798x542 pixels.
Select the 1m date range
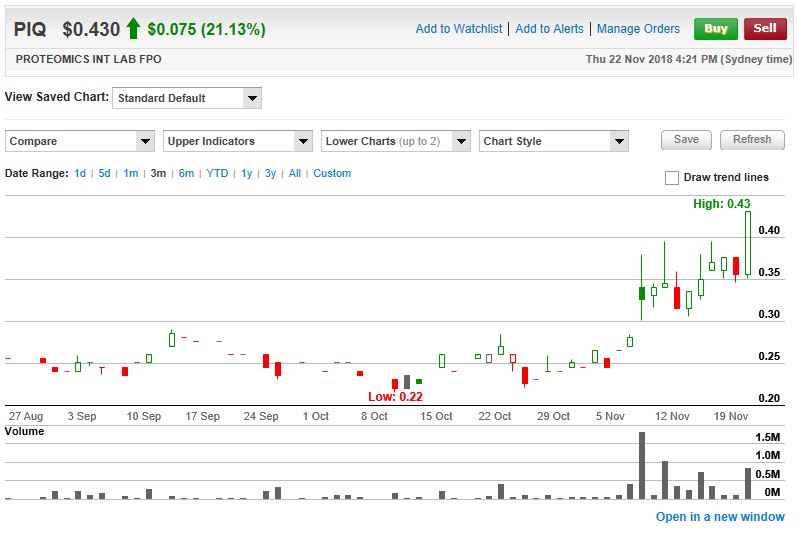[131, 173]
